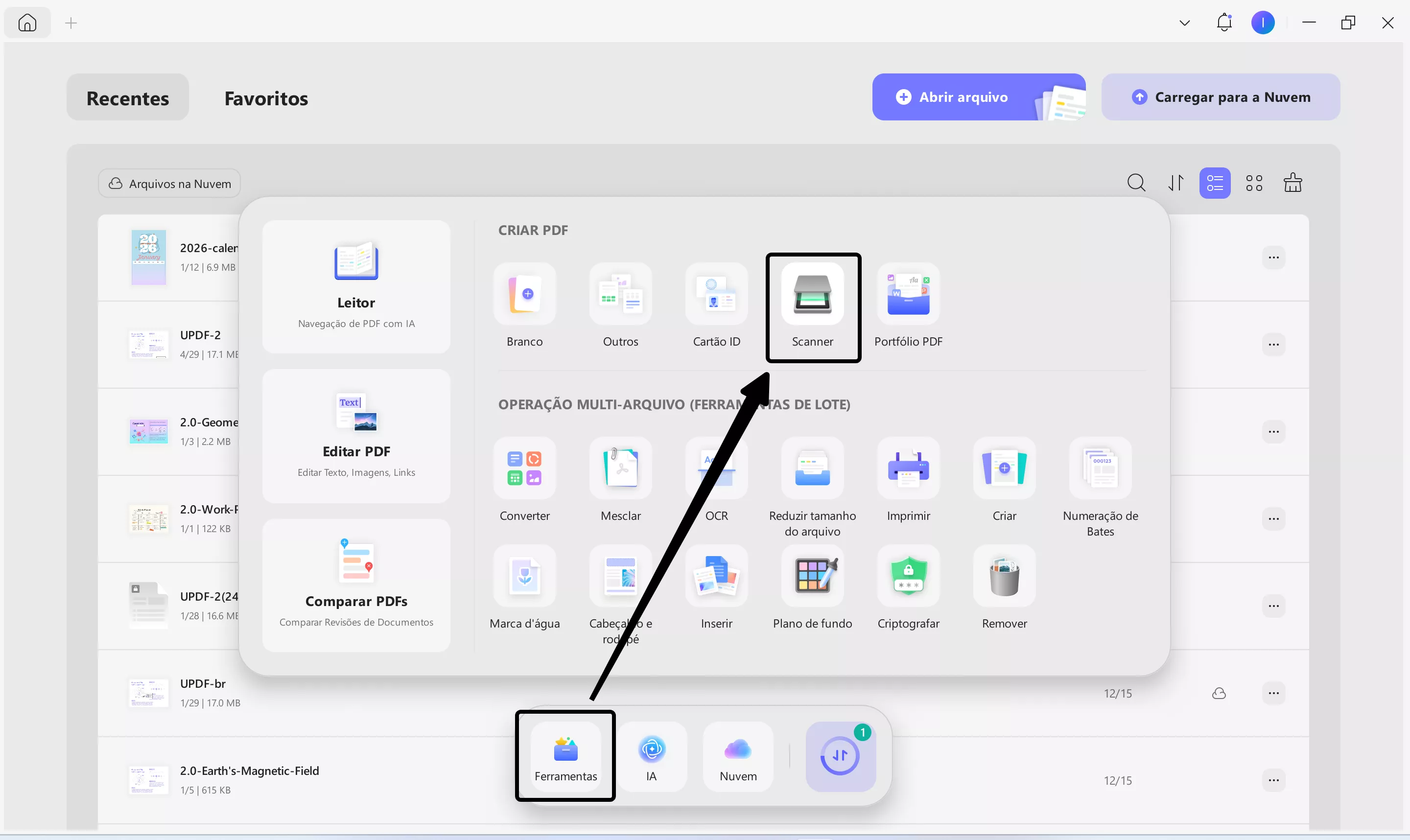Open the Scanner create PDF tool
This screenshot has width=1410, height=840.
(812, 294)
